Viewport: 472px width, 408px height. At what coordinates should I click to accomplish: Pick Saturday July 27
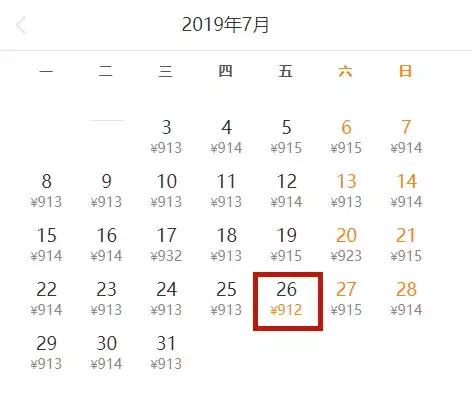tap(346, 299)
